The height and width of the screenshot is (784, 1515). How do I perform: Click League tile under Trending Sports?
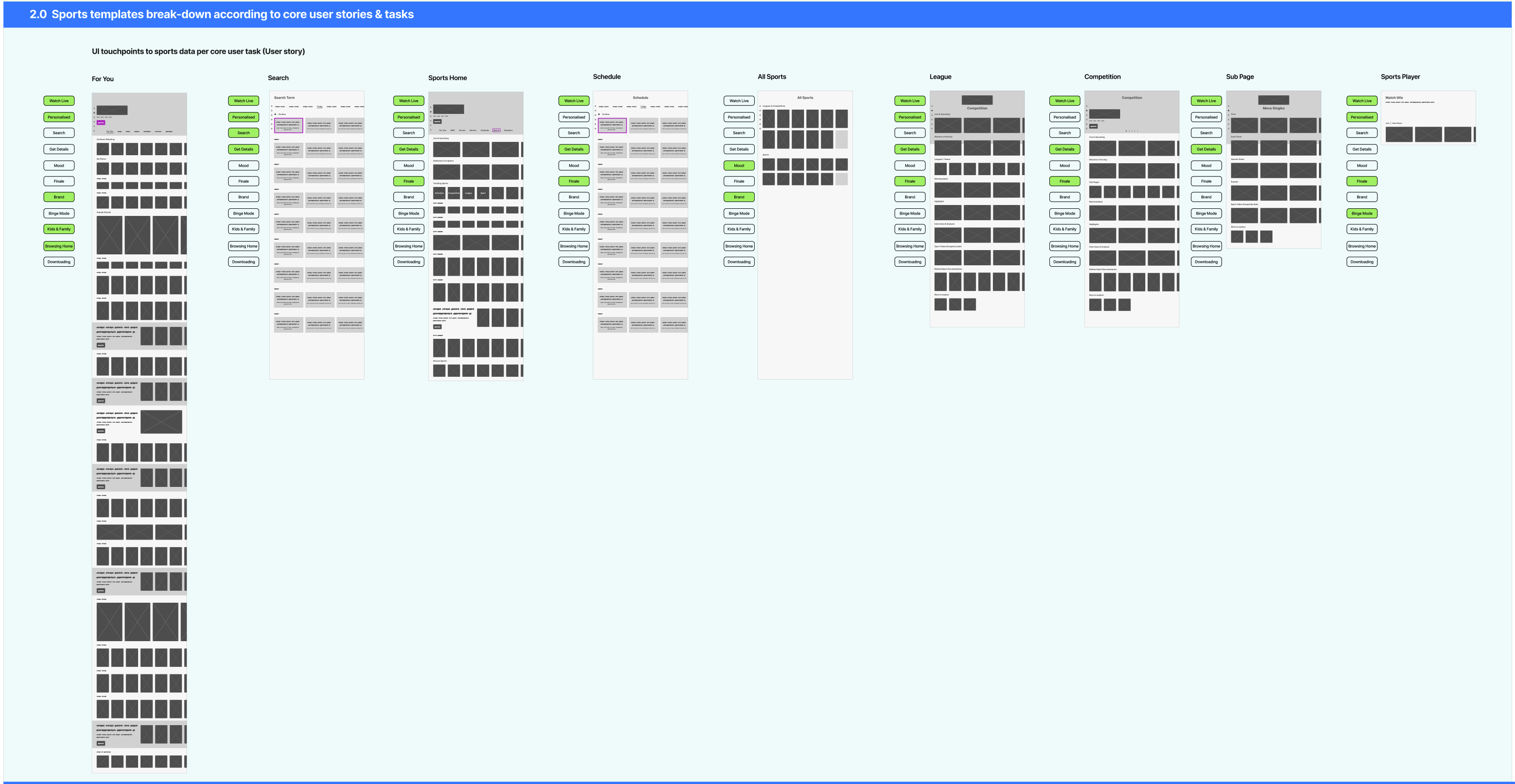point(469,193)
